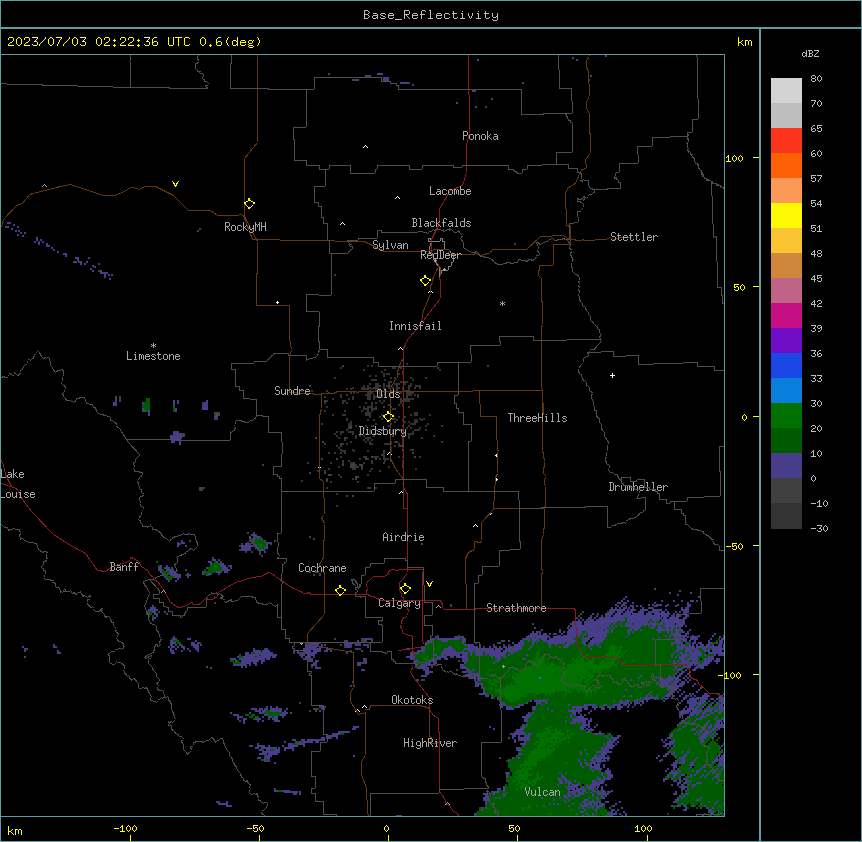Click the white asterisk marker east of Innisfail
The height and width of the screenshot is (842, 862).
[x=502, y=303]
